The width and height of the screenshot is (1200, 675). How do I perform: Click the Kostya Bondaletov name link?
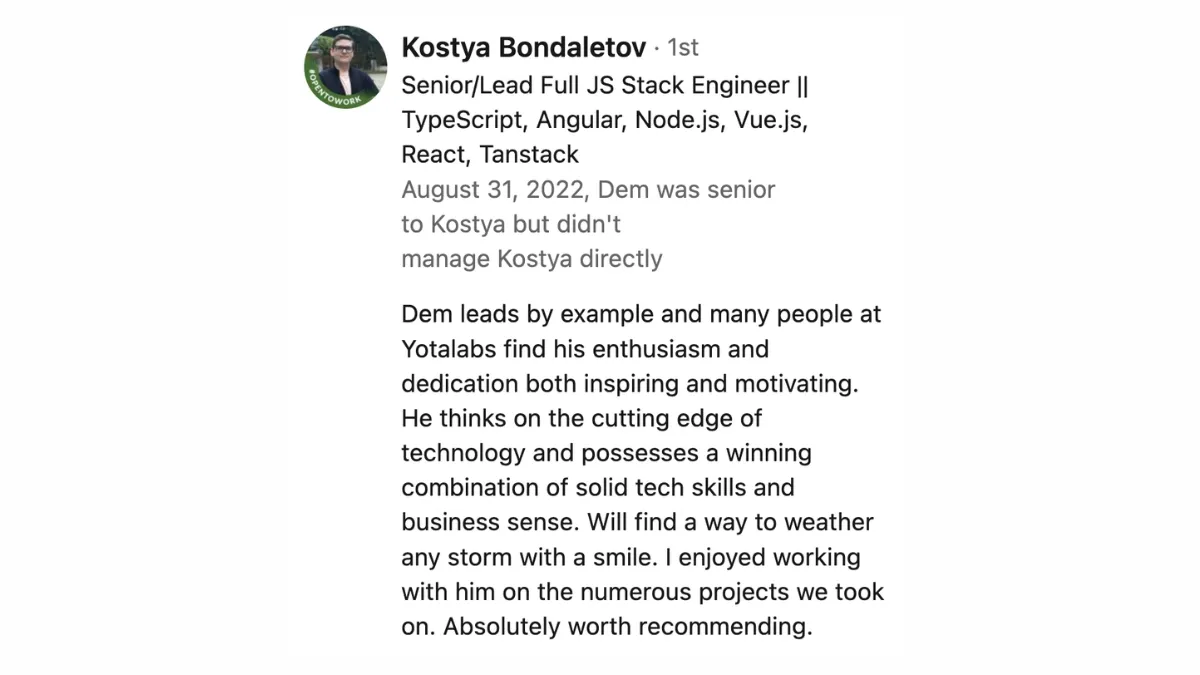tap(523, 47)
